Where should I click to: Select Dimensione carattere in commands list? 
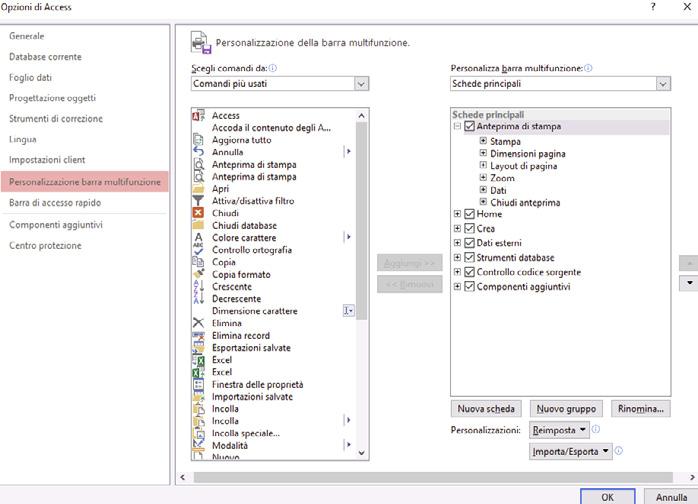click(x=273, y=311)
